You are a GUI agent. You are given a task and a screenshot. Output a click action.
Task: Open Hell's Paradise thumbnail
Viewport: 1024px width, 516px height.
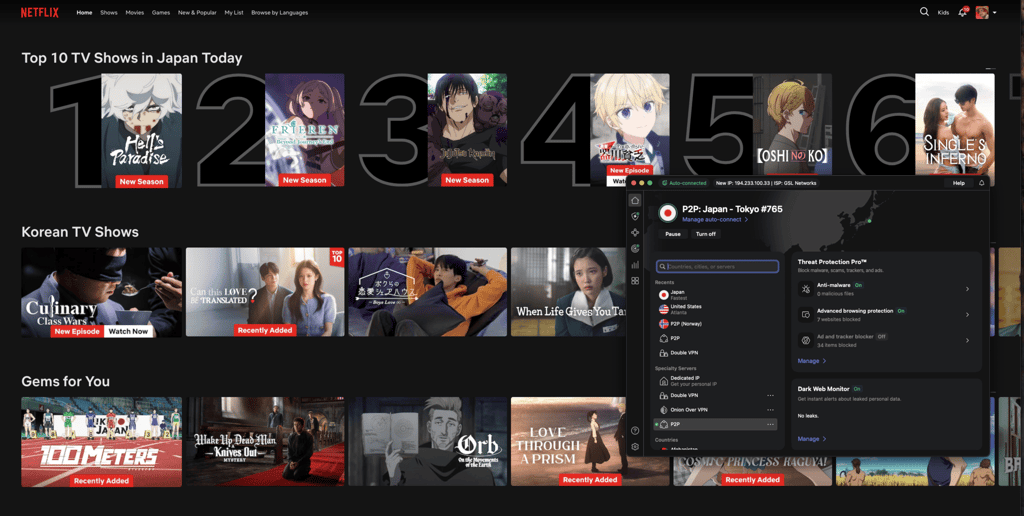point(141,130)
